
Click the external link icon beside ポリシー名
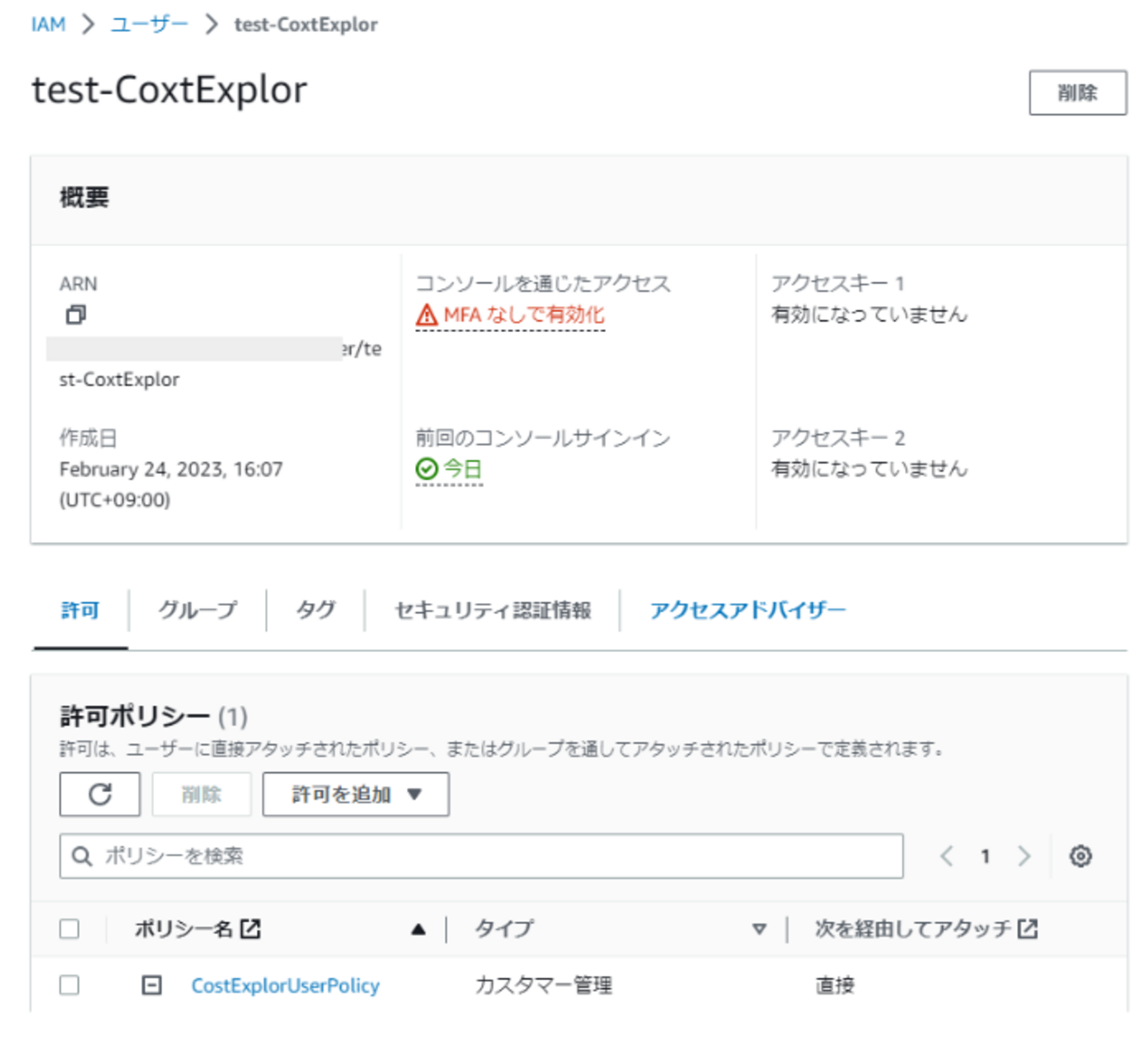(251, 928)
